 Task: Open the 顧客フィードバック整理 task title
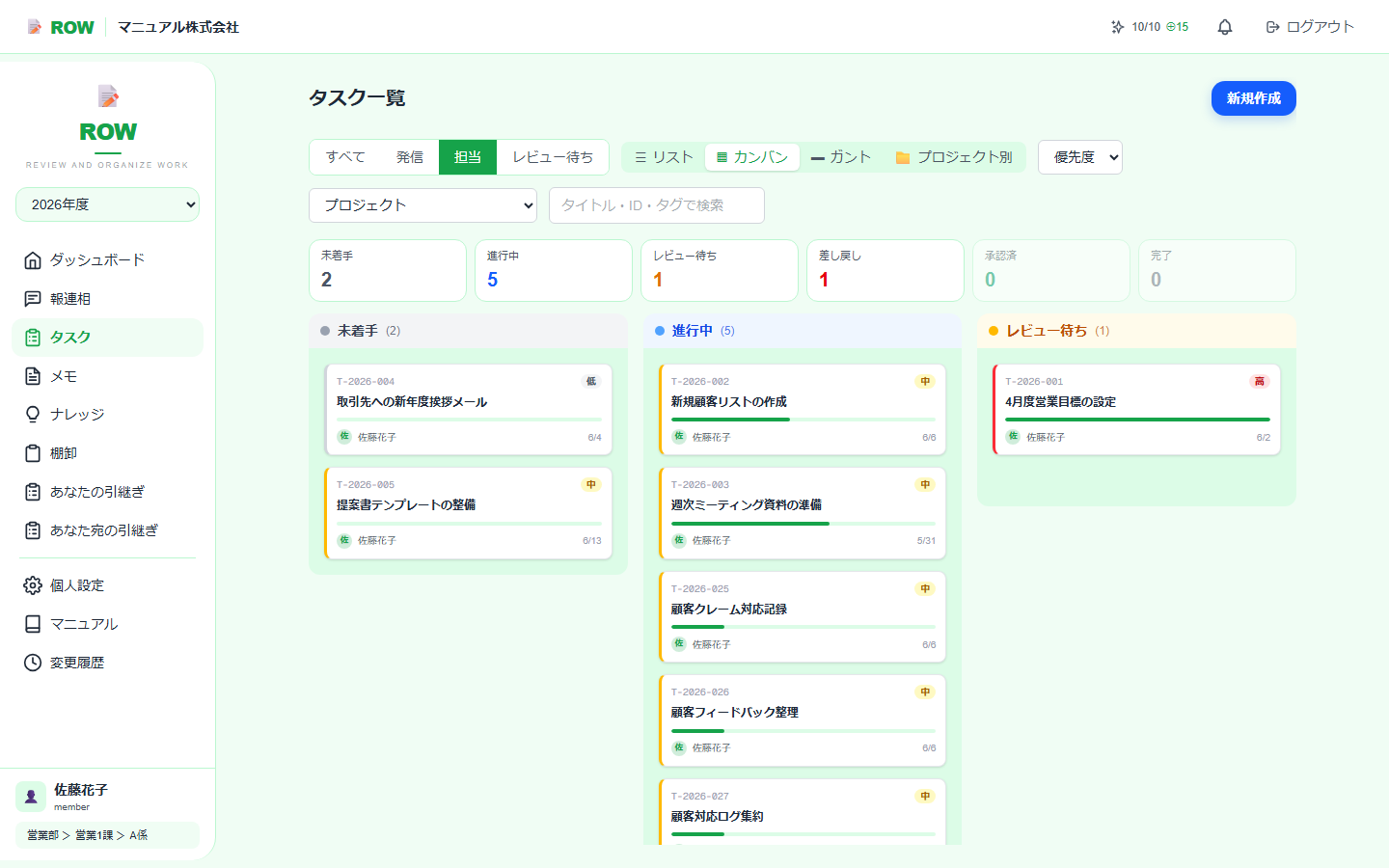tap(735, 713)
